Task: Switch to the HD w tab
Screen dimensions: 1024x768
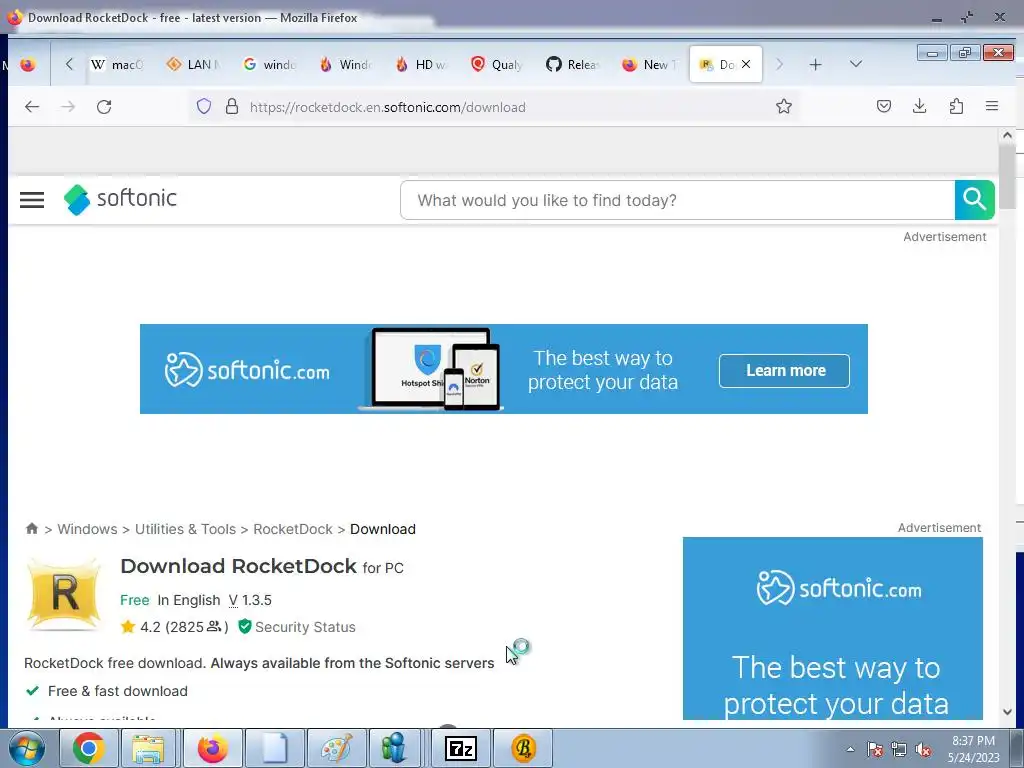Action: pos(421,64)
